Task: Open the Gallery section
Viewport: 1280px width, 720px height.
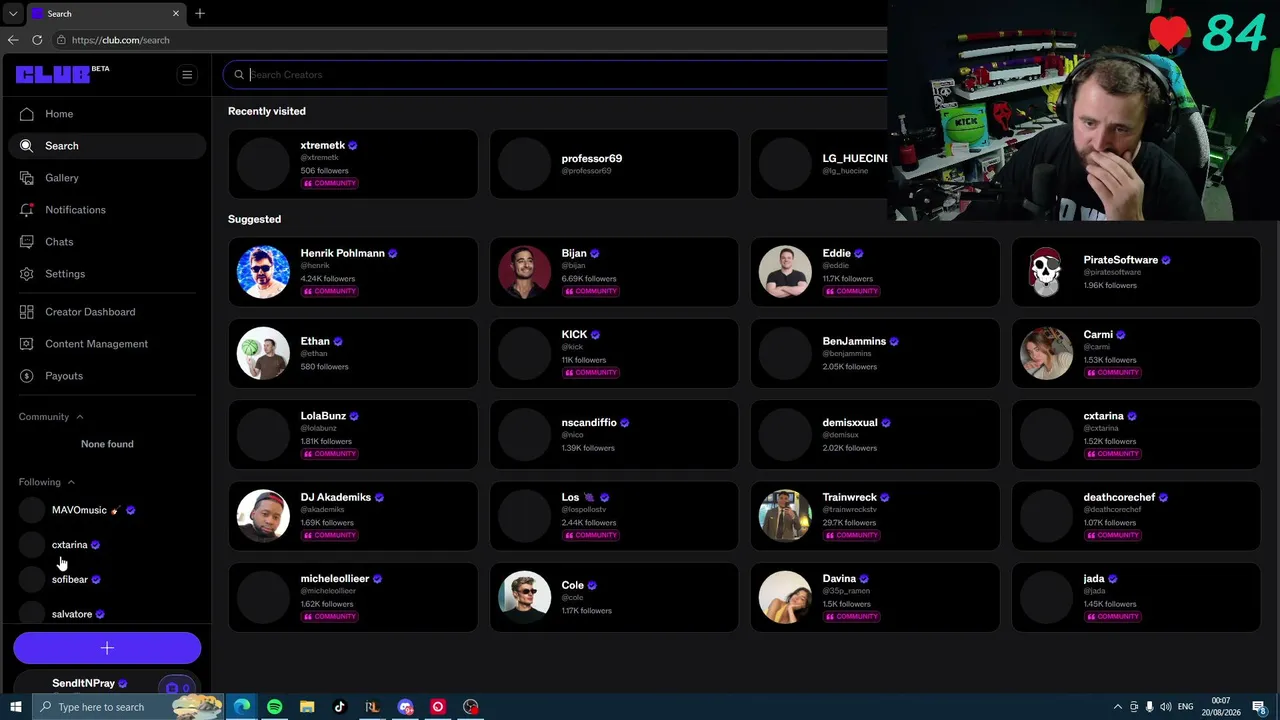Action: 107,178
